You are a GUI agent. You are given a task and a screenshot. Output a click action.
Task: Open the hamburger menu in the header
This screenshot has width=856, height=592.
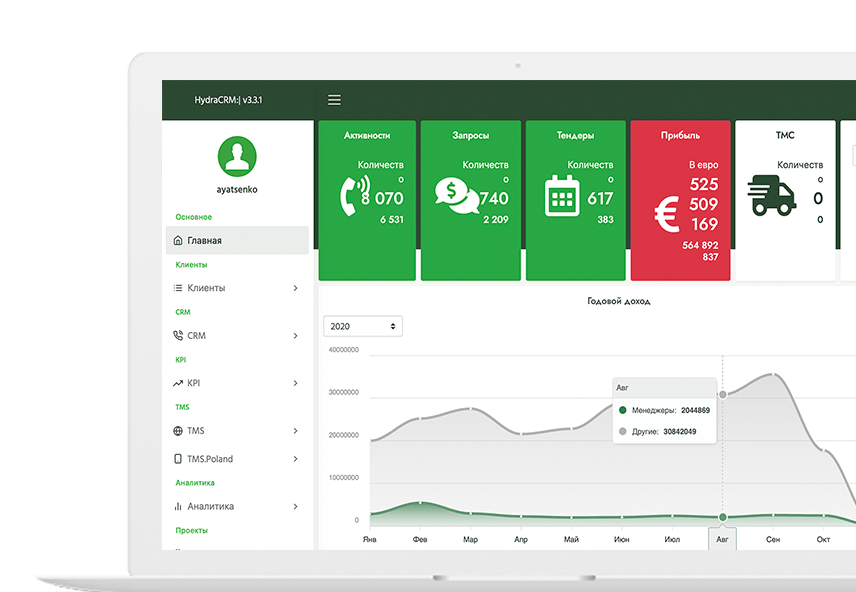334,100
